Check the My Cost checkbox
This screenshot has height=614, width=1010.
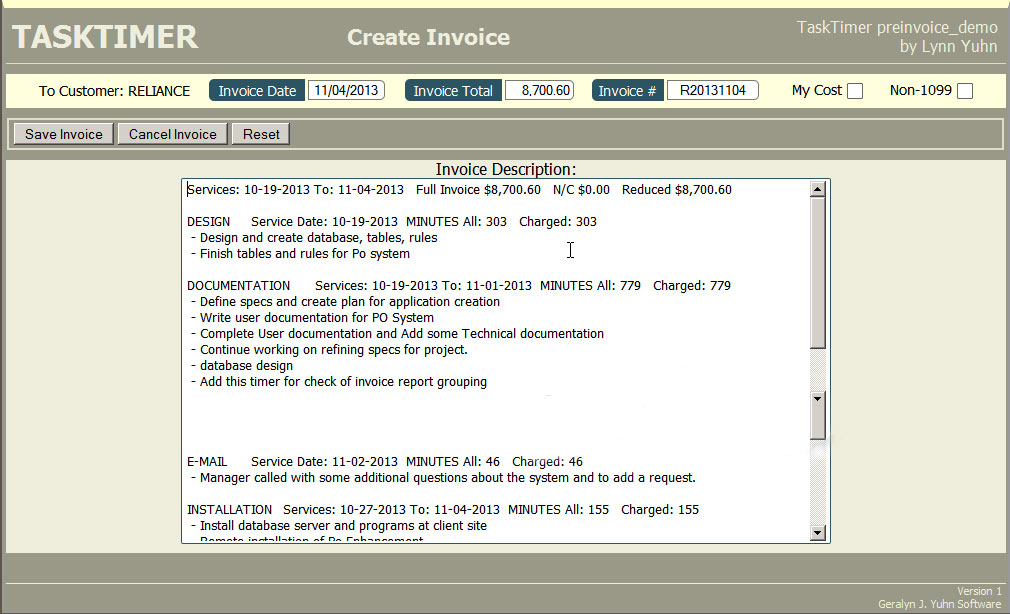(x=855, y=90)
